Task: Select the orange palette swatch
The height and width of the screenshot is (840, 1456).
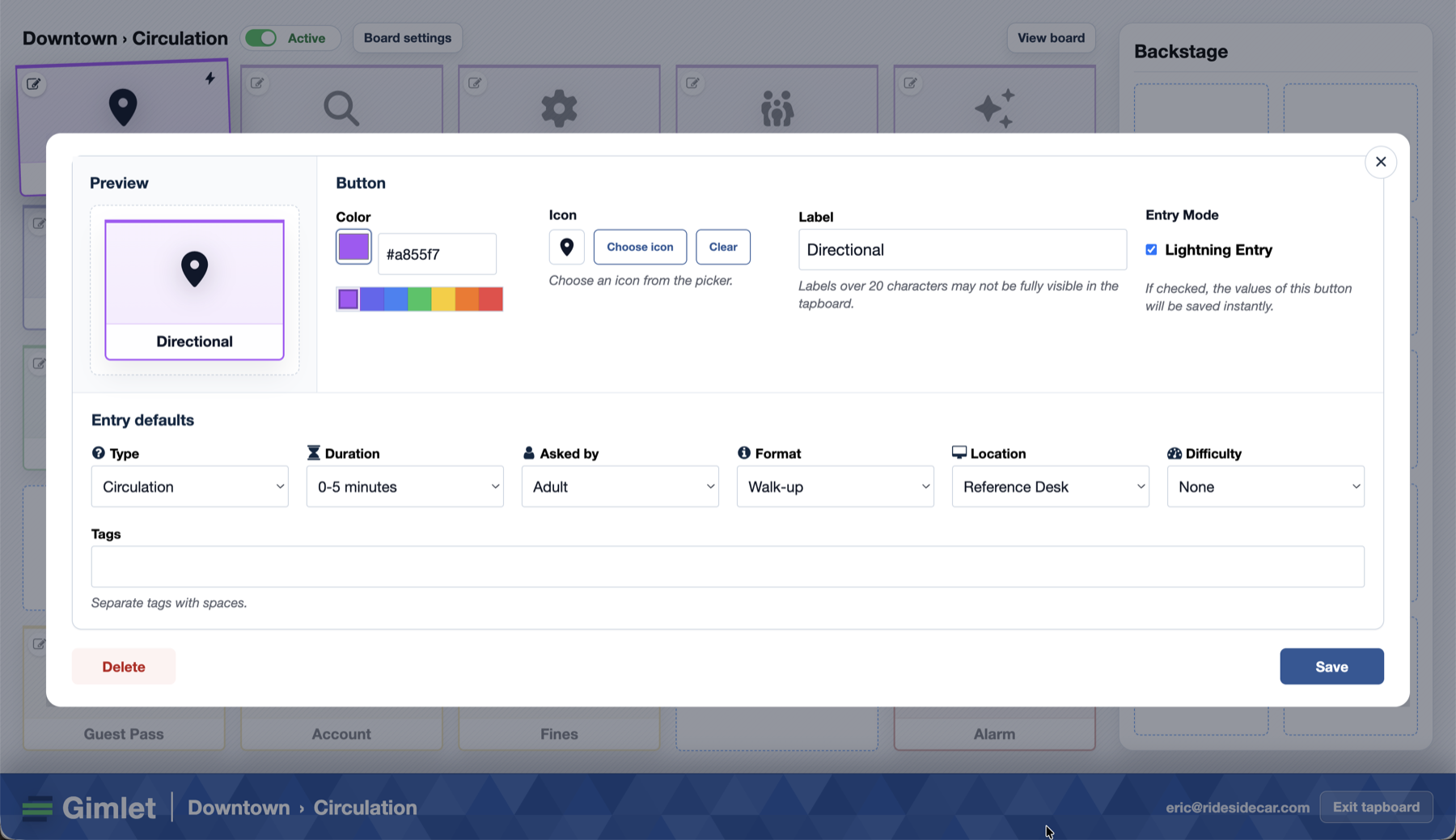Action: pos(467,299)
